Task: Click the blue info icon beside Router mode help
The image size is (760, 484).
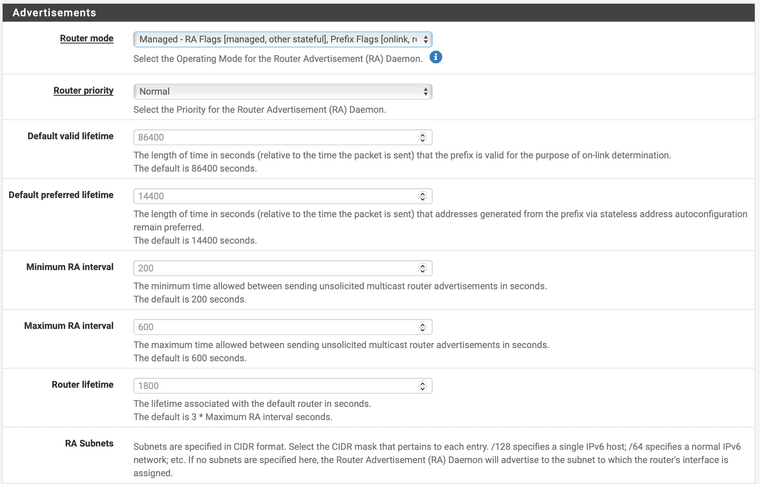Action: [x=436, y=57]
